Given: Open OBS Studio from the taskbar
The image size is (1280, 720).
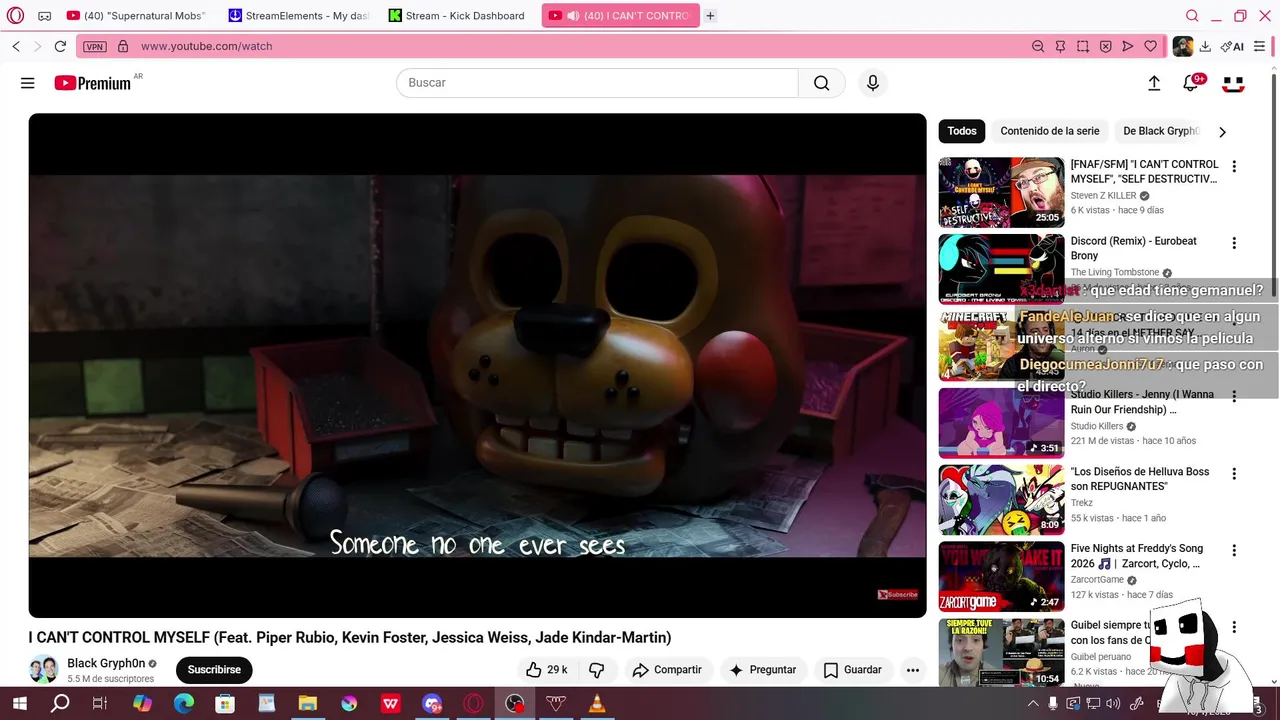Looking at the screenshot, I should pyautogui.click(x=514, y=704).
